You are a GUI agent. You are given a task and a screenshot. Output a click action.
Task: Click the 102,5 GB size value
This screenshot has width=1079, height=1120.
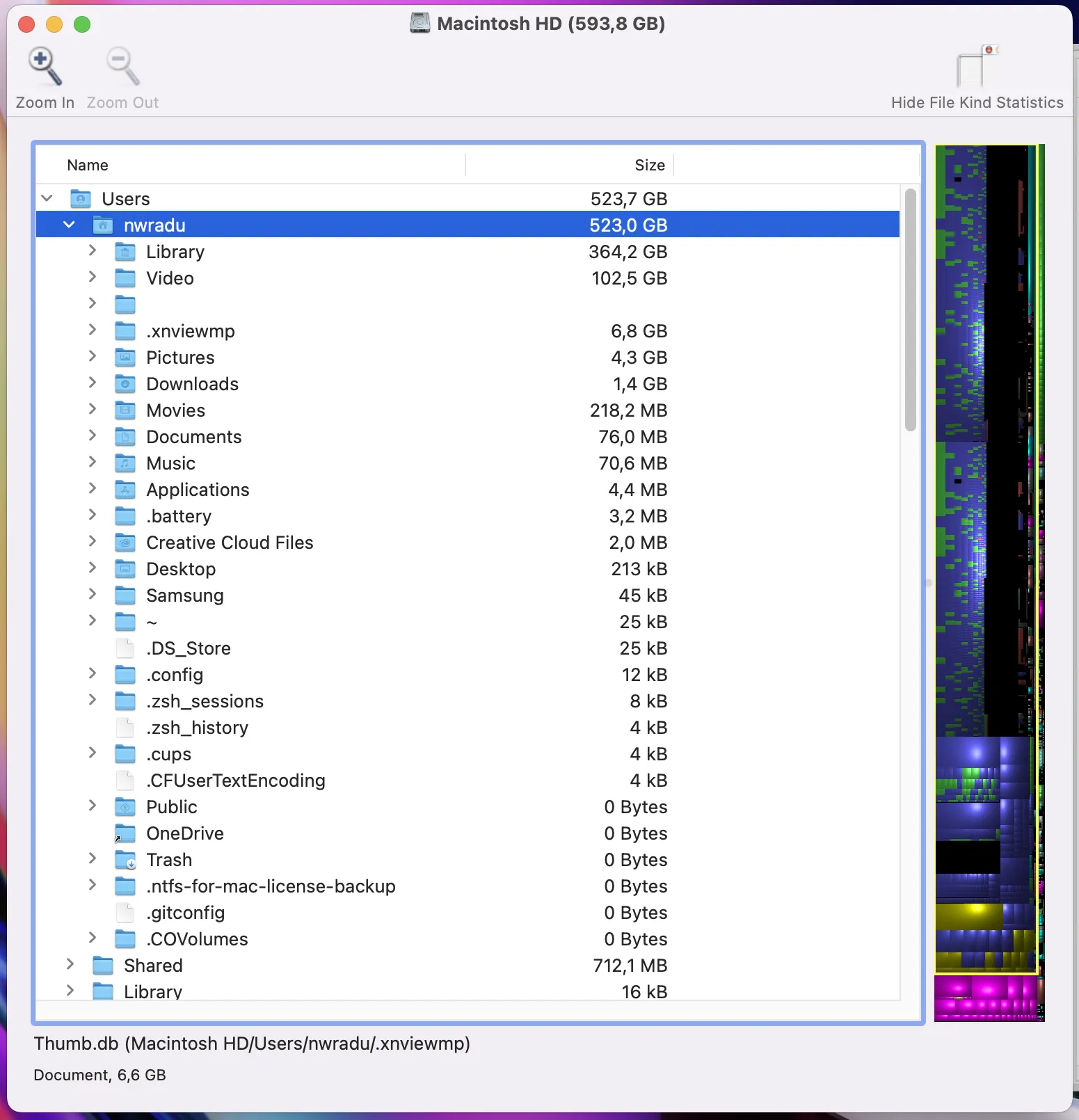pyautogui.click(x=630, y=278)
